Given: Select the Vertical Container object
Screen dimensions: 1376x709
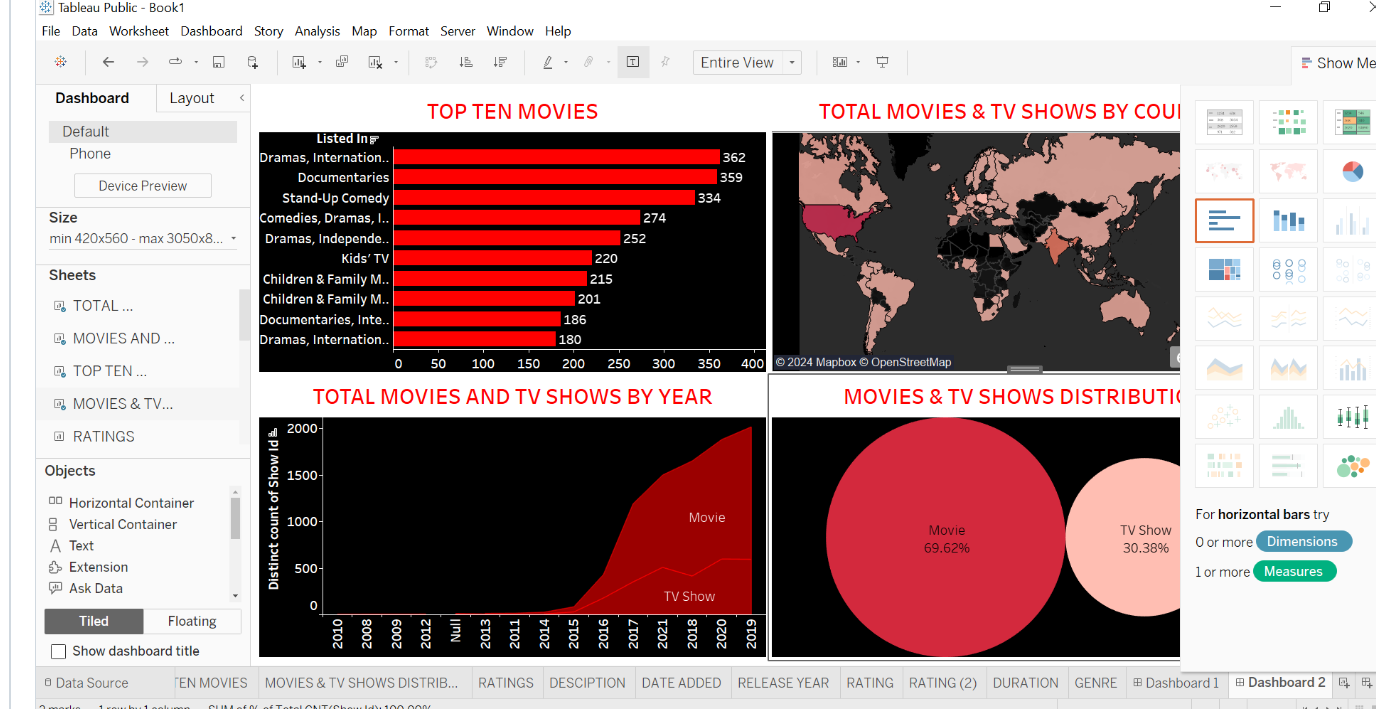Looking at the screenshot, I should click(123, 524).
